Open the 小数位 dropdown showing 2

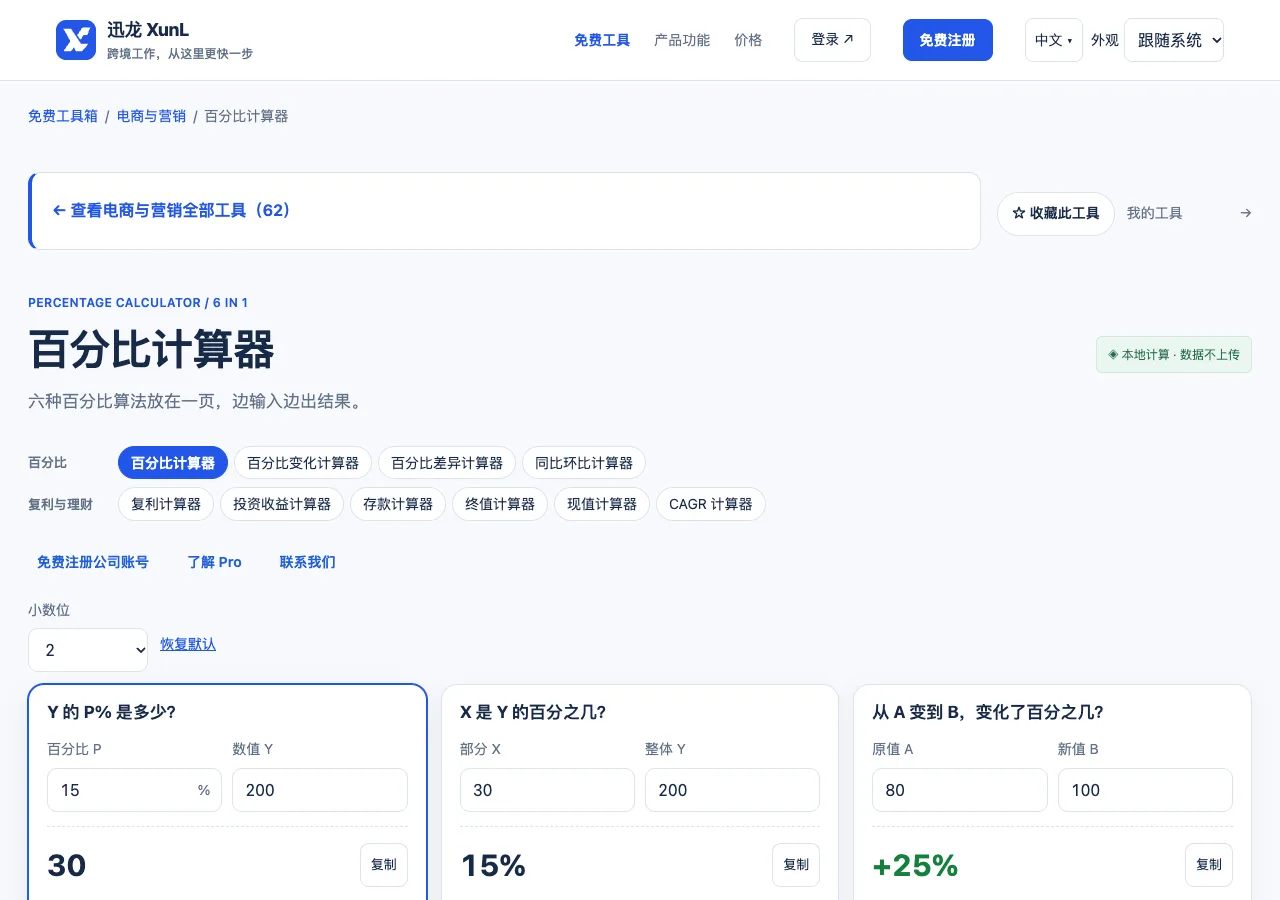point(88,650)
